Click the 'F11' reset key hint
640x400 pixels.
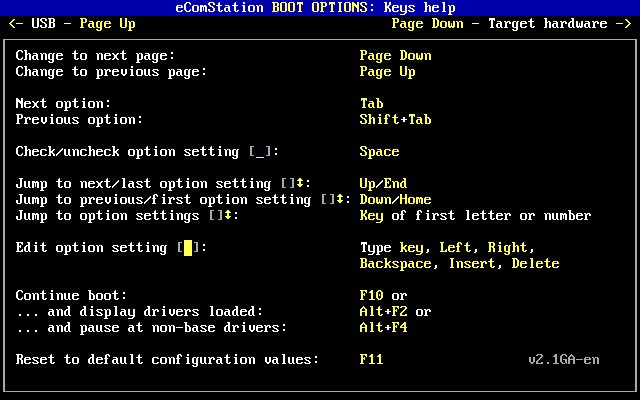coord(371,360)
